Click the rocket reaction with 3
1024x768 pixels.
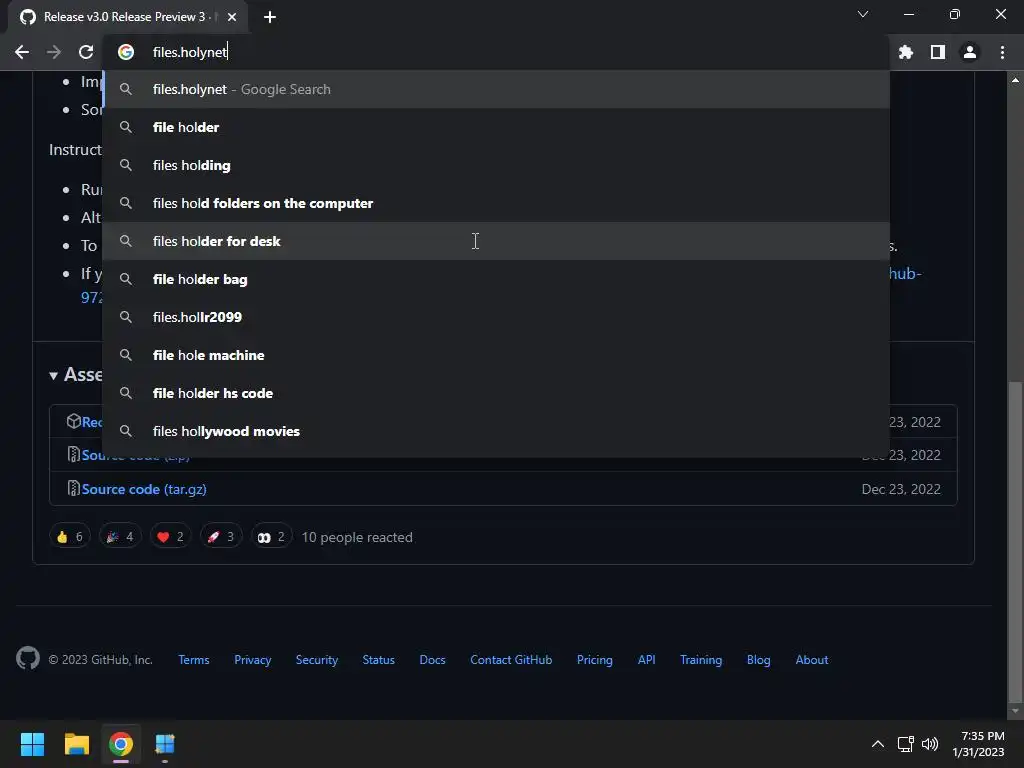click(221, 537)
